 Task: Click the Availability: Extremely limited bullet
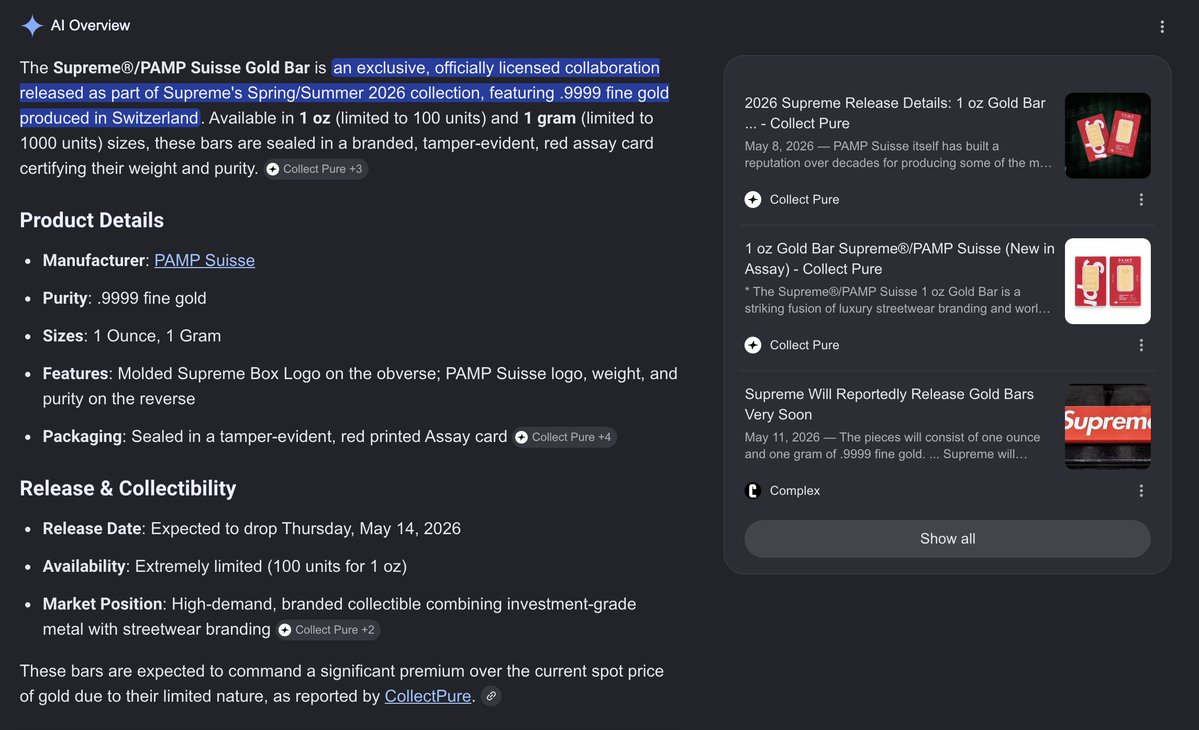tap(225, 566)
